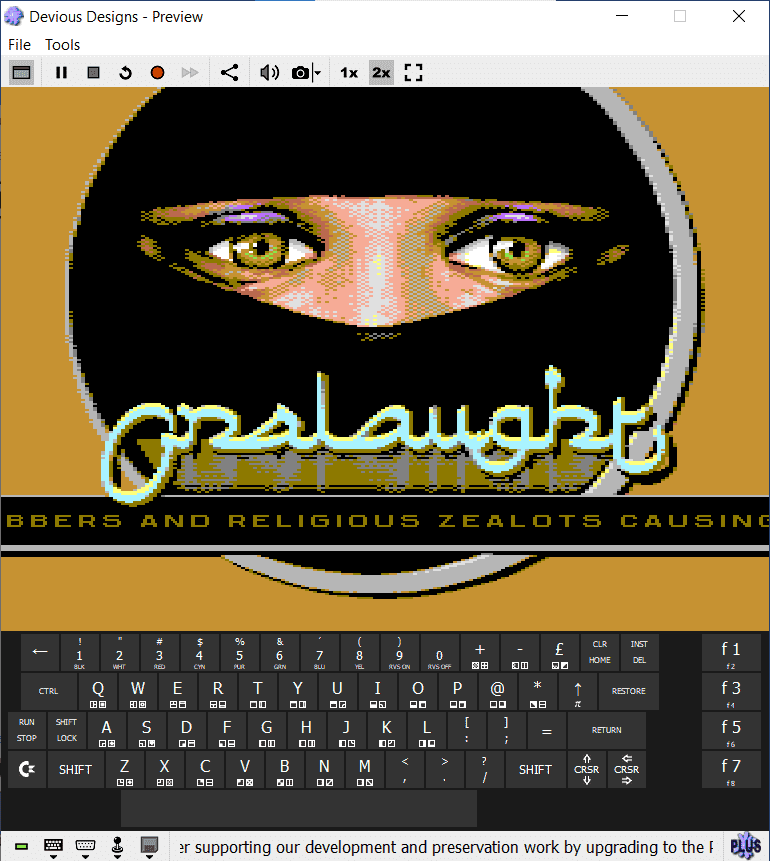Click the Z key

coord(125,769)
